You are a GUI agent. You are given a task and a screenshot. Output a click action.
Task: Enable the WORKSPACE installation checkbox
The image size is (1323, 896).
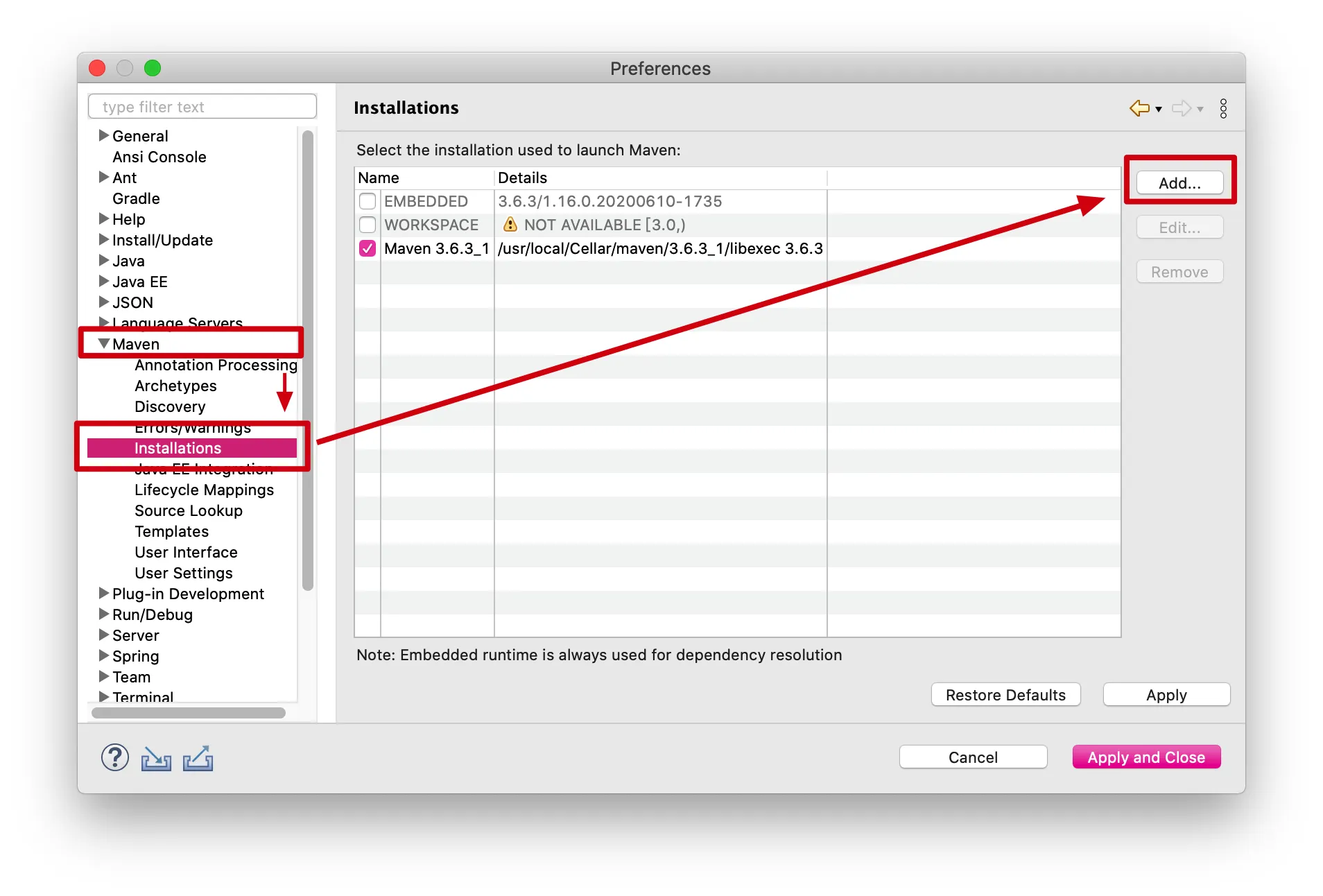coord(367,225)
